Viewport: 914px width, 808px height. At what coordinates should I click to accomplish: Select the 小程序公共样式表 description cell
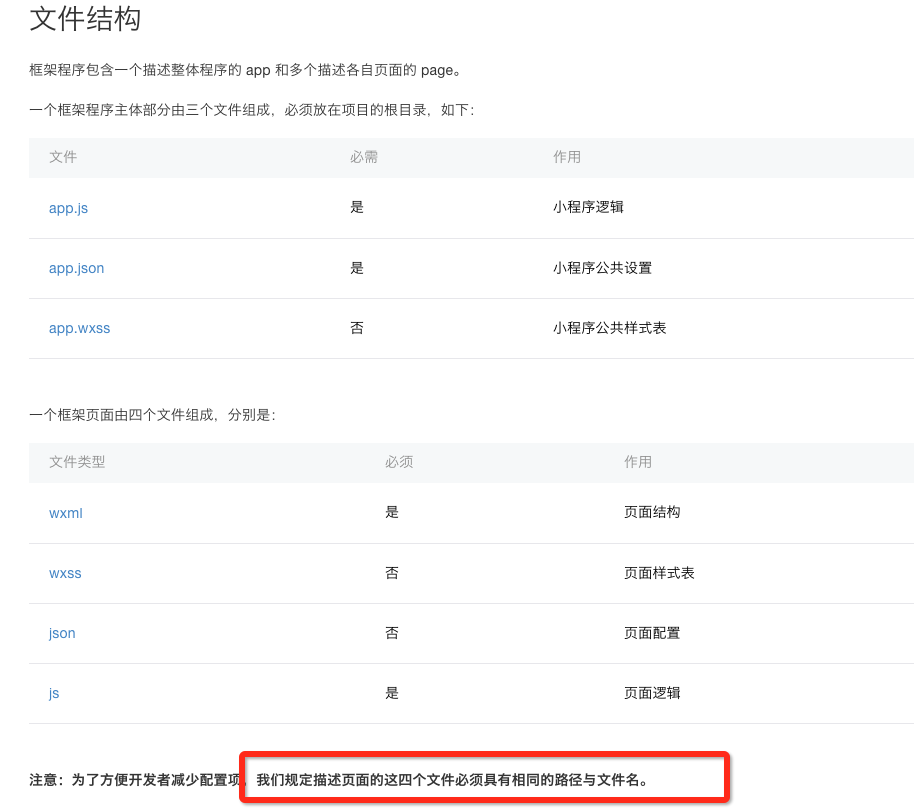click(609, 328)
